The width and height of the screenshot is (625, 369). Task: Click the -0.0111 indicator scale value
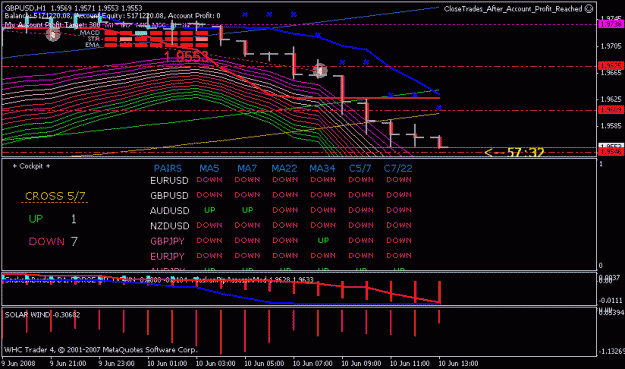(611, 300)
